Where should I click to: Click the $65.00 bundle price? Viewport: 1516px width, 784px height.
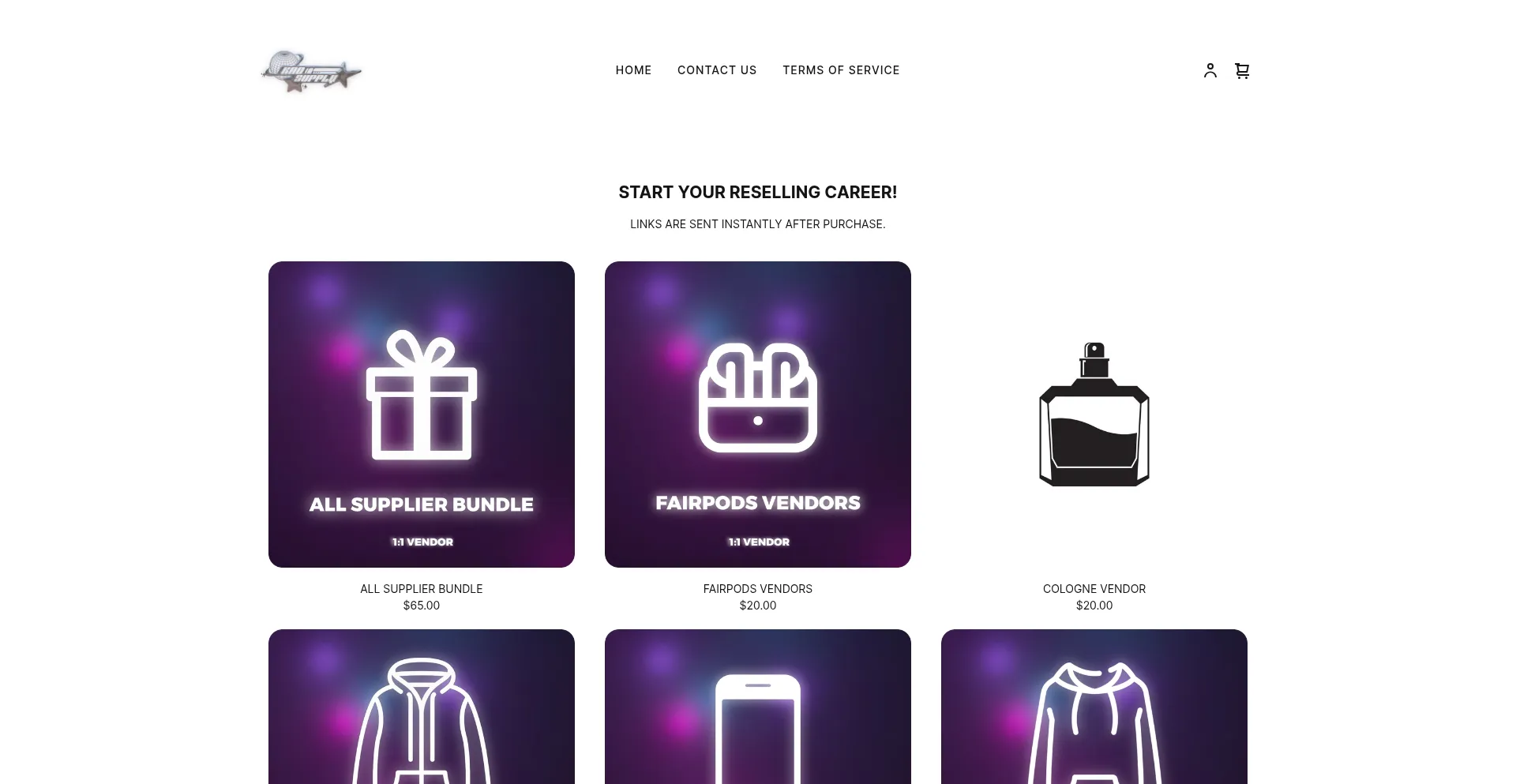pyautogui.click(x=422, y=606)
